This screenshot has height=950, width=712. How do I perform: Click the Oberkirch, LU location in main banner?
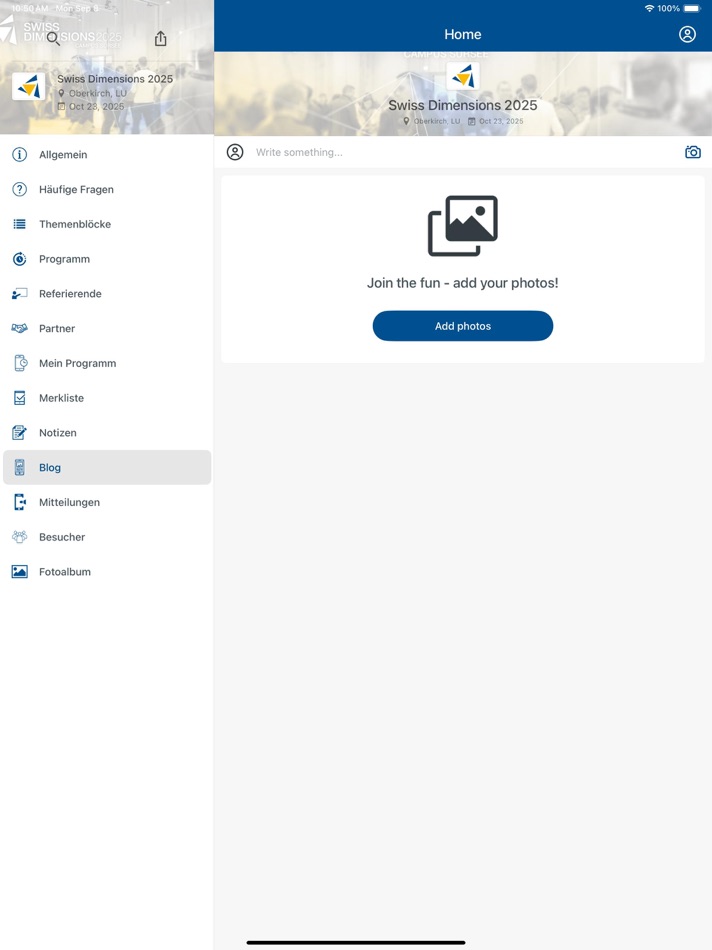(432, 121)
